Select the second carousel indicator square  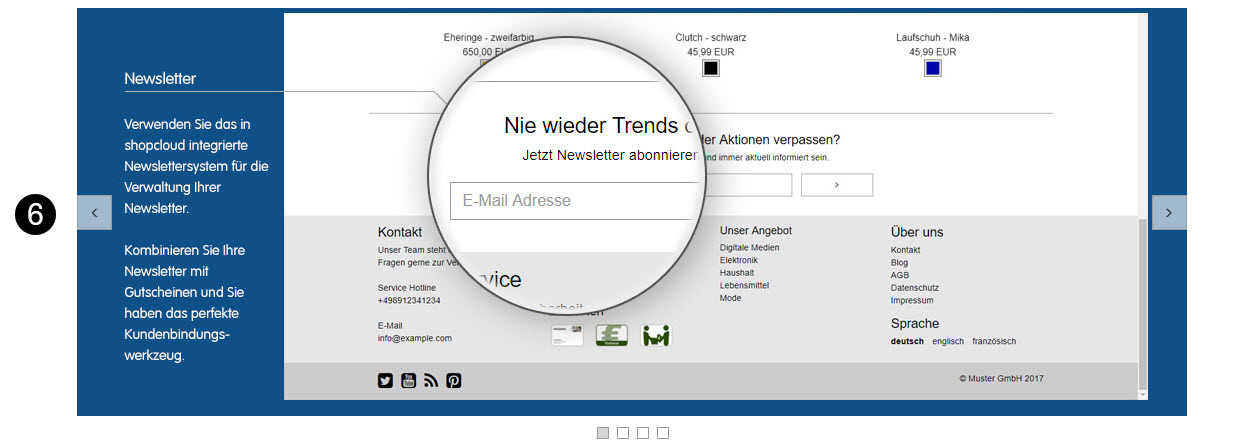[x=623, y=433]
